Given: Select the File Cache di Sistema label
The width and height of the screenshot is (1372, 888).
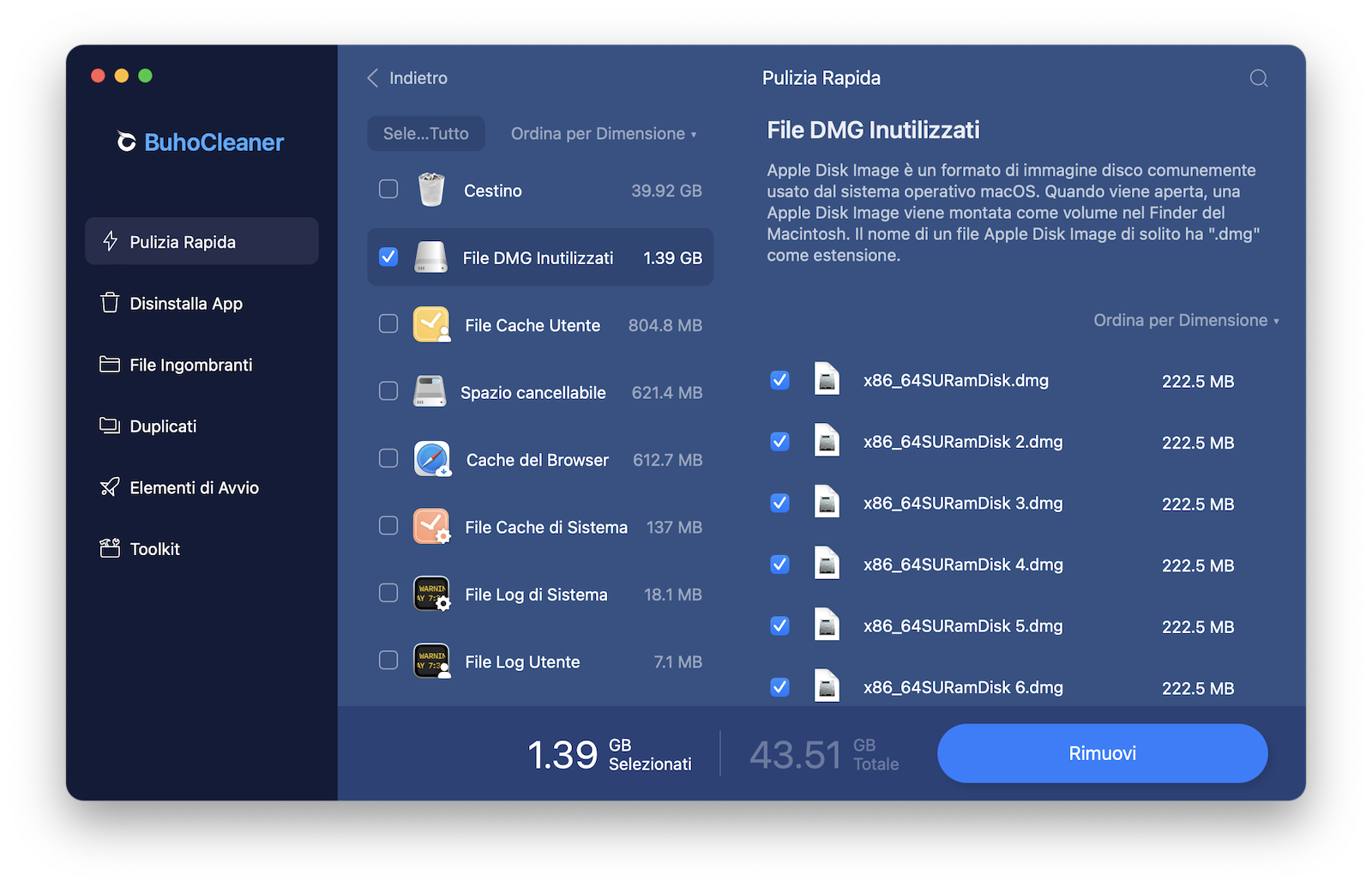Looking at the screenshot, I should click(x=546, y=527).
